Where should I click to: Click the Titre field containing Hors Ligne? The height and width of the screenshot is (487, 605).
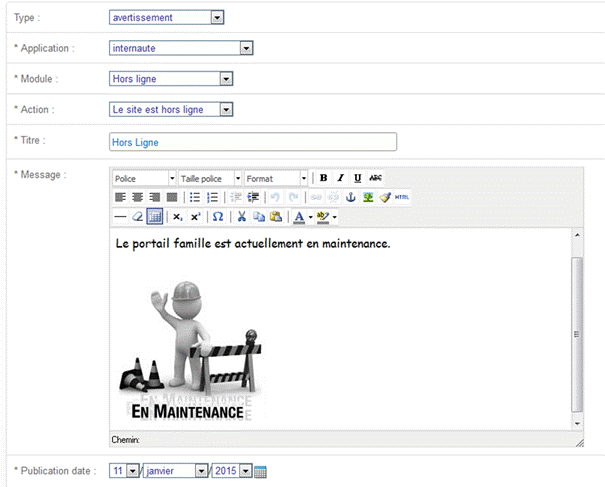pyautogui.click(x=253, y=142)
